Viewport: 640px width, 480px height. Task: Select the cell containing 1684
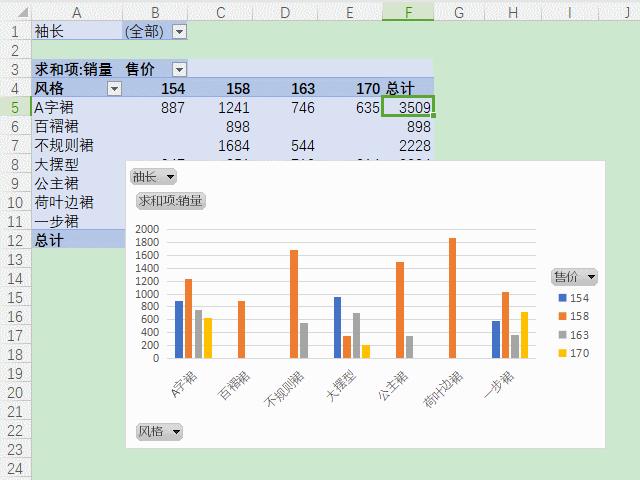(220, 145)
